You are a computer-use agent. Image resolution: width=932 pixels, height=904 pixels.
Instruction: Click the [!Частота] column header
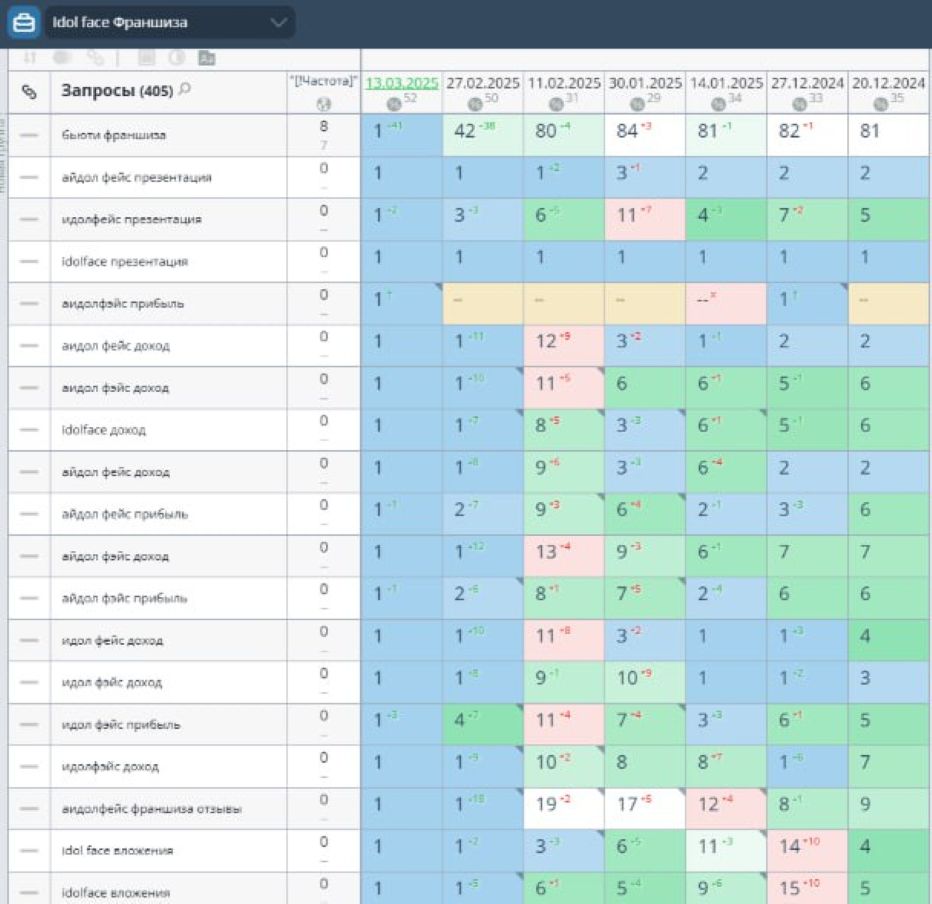click(323, 81)
